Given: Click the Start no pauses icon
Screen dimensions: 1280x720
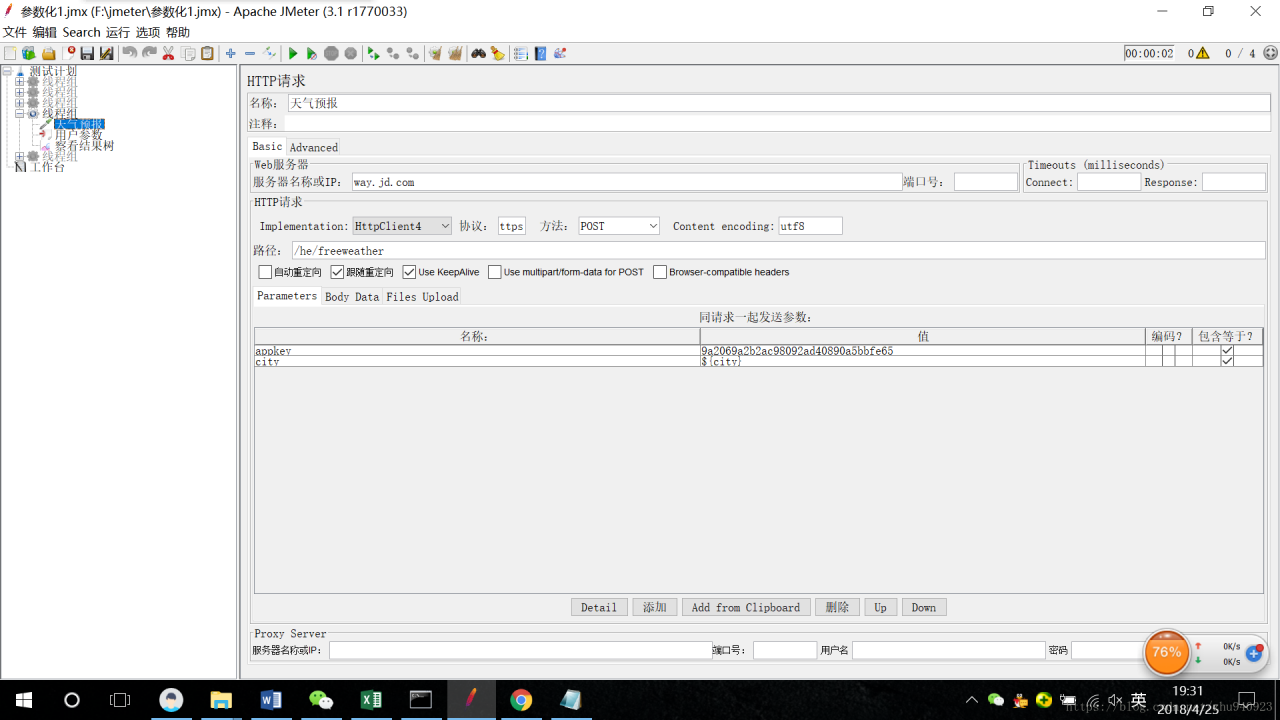Looking at the screenshot, I should point(312,54).
